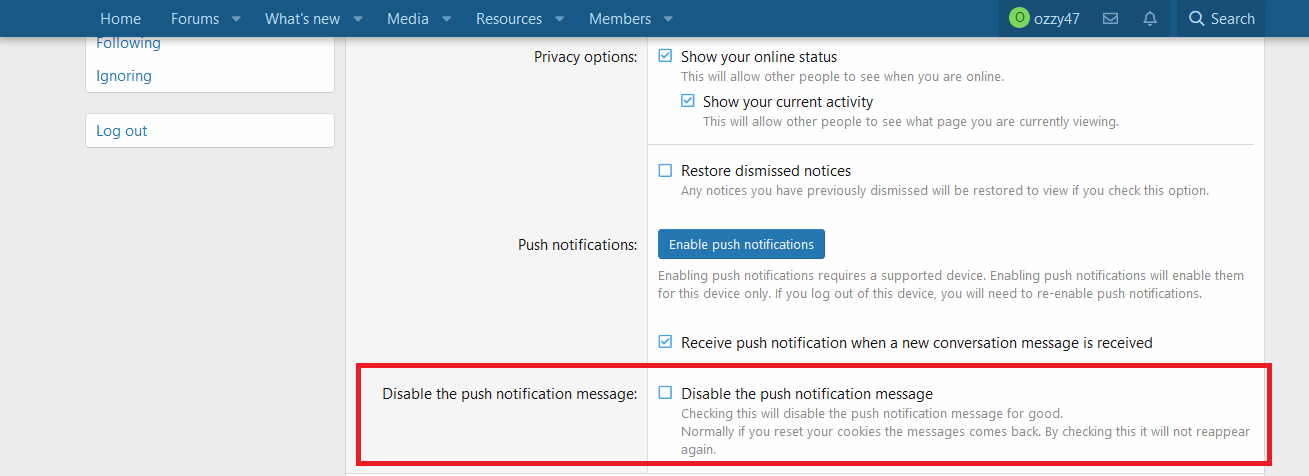Expand the Media dropdown arrow
The image size is (1309, 476).
(x=447, y=19)
